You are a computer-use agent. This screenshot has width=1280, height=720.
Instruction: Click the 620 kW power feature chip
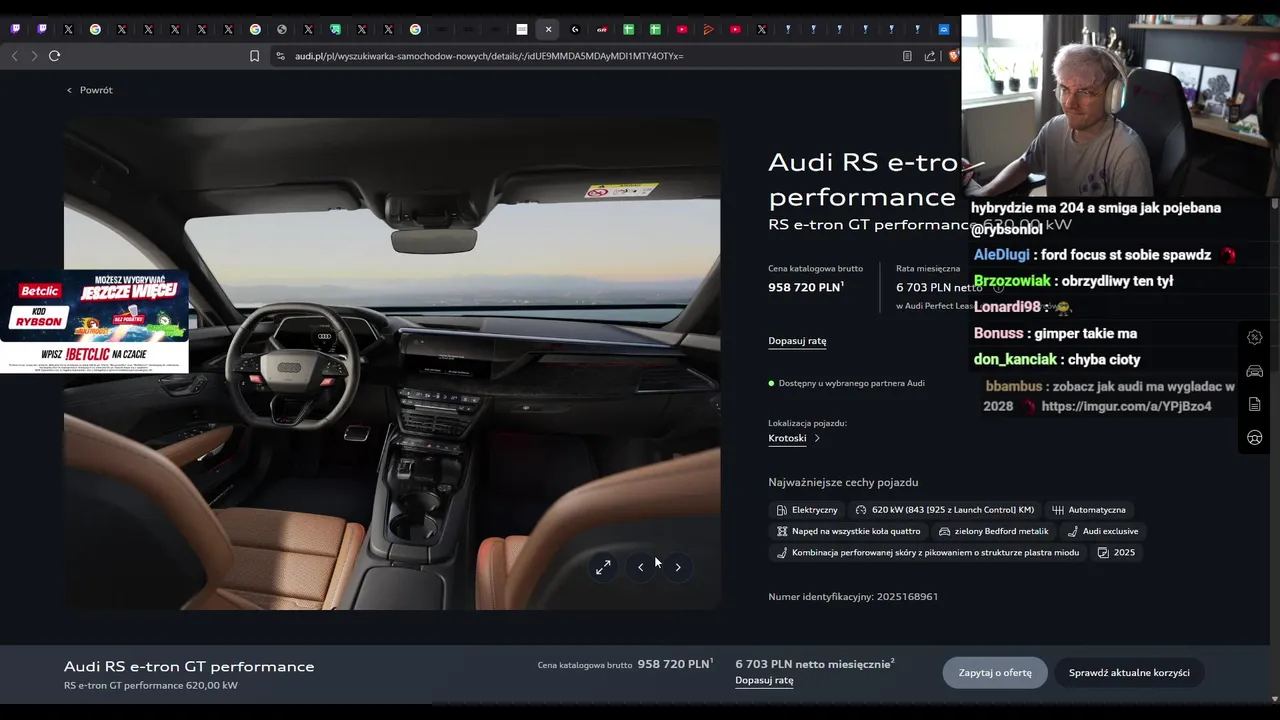point(944,510)
